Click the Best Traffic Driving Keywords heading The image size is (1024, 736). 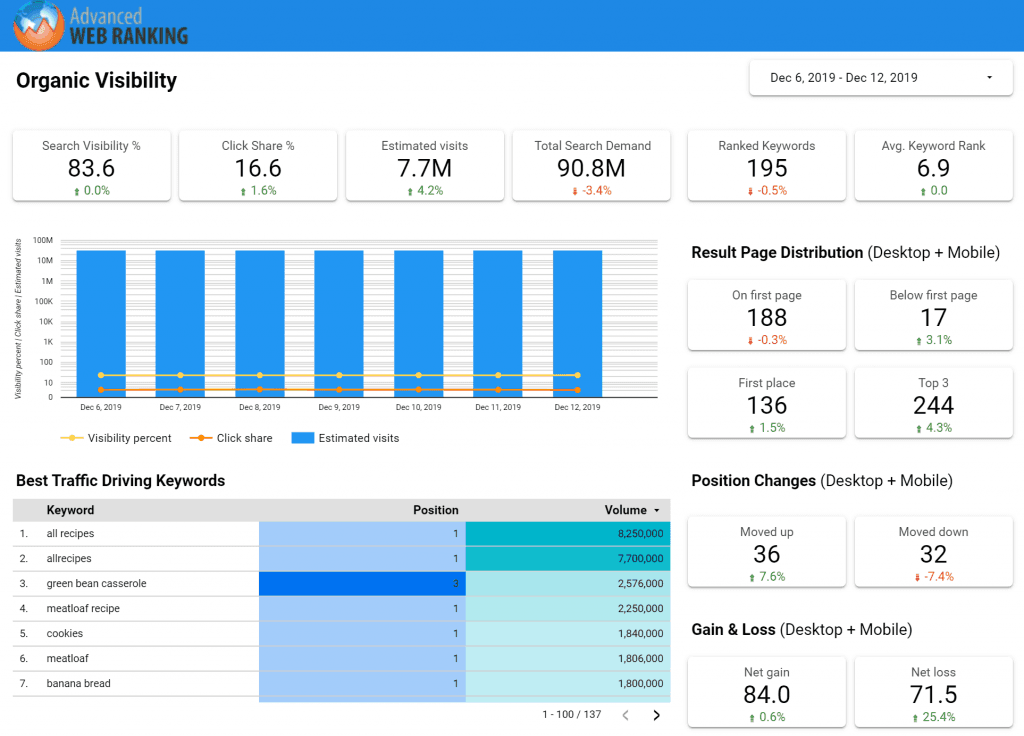click(x=120, y=481)
